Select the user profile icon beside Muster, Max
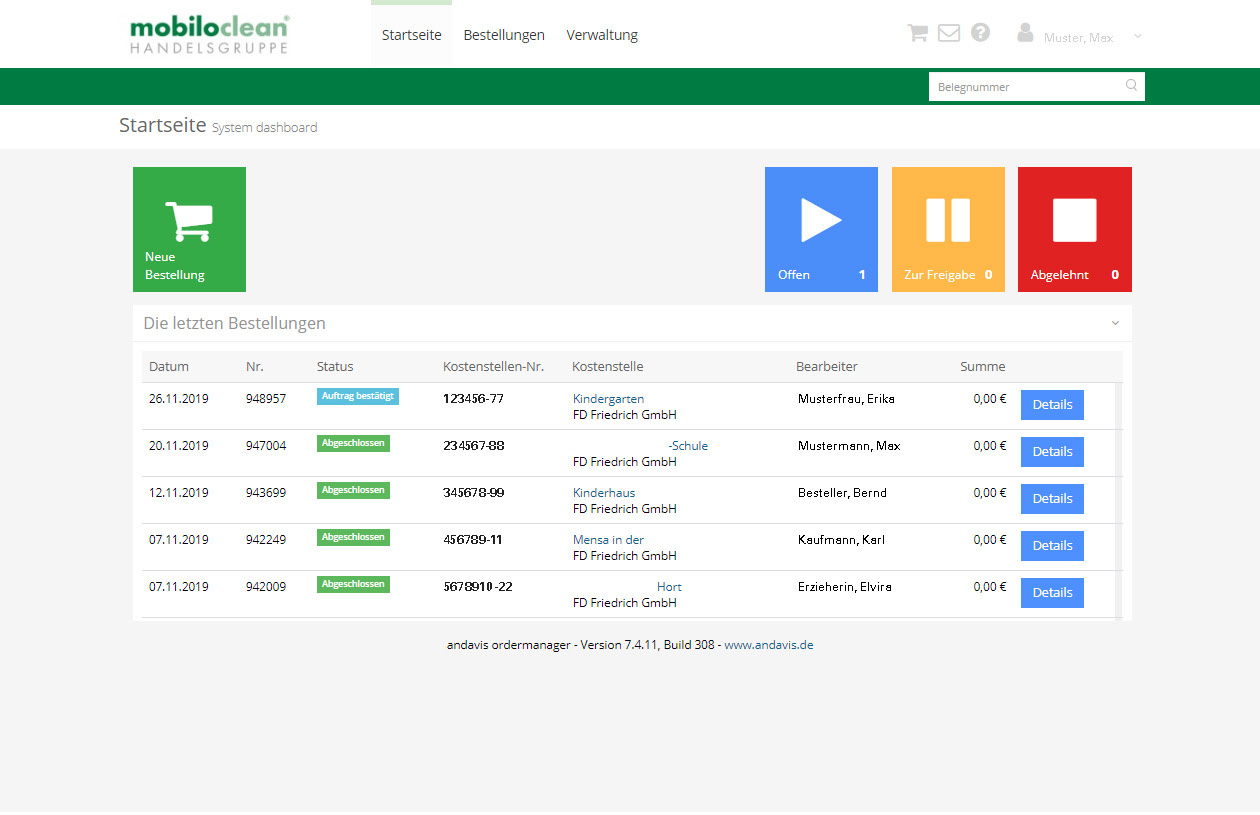 point(1025,32)
